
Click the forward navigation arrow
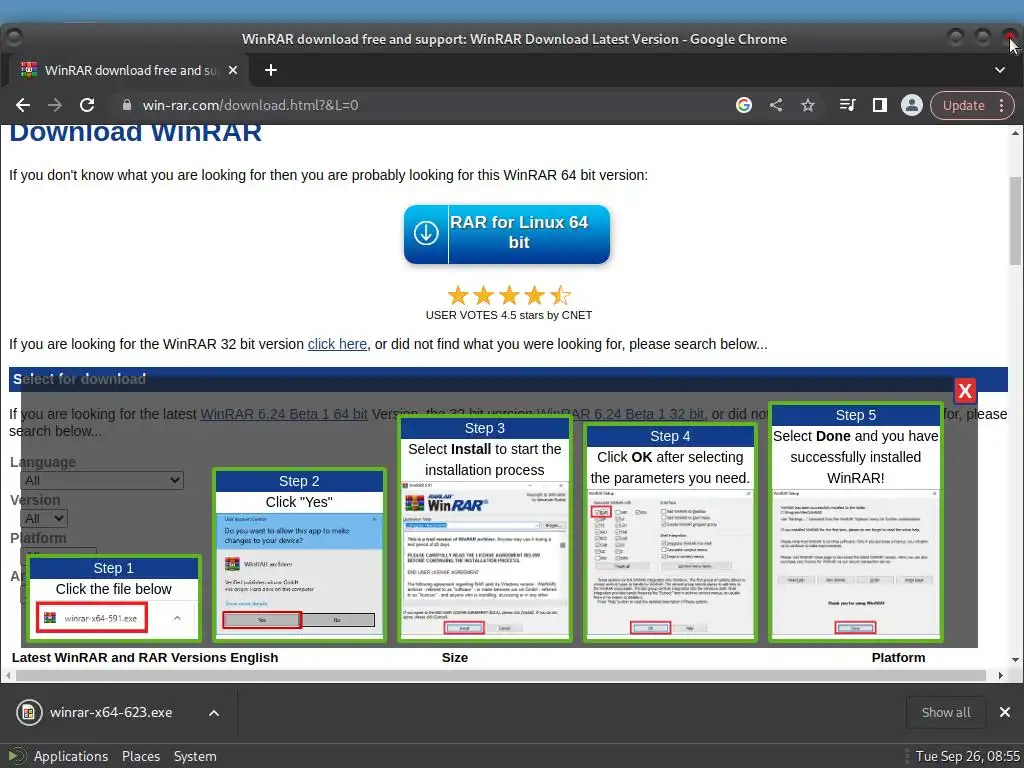55,105
